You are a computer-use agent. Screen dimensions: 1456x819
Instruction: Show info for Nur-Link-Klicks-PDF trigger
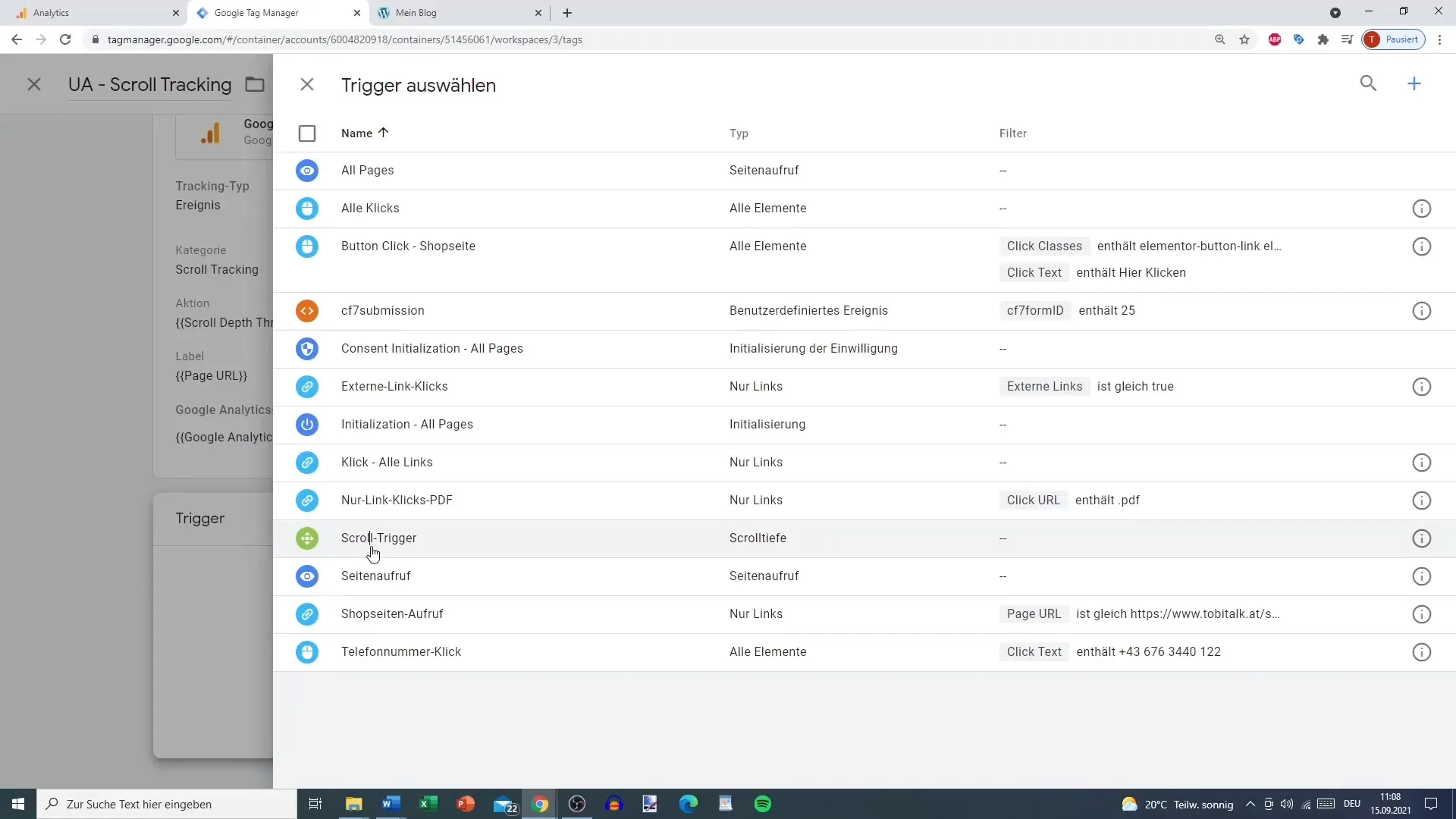1422,500
